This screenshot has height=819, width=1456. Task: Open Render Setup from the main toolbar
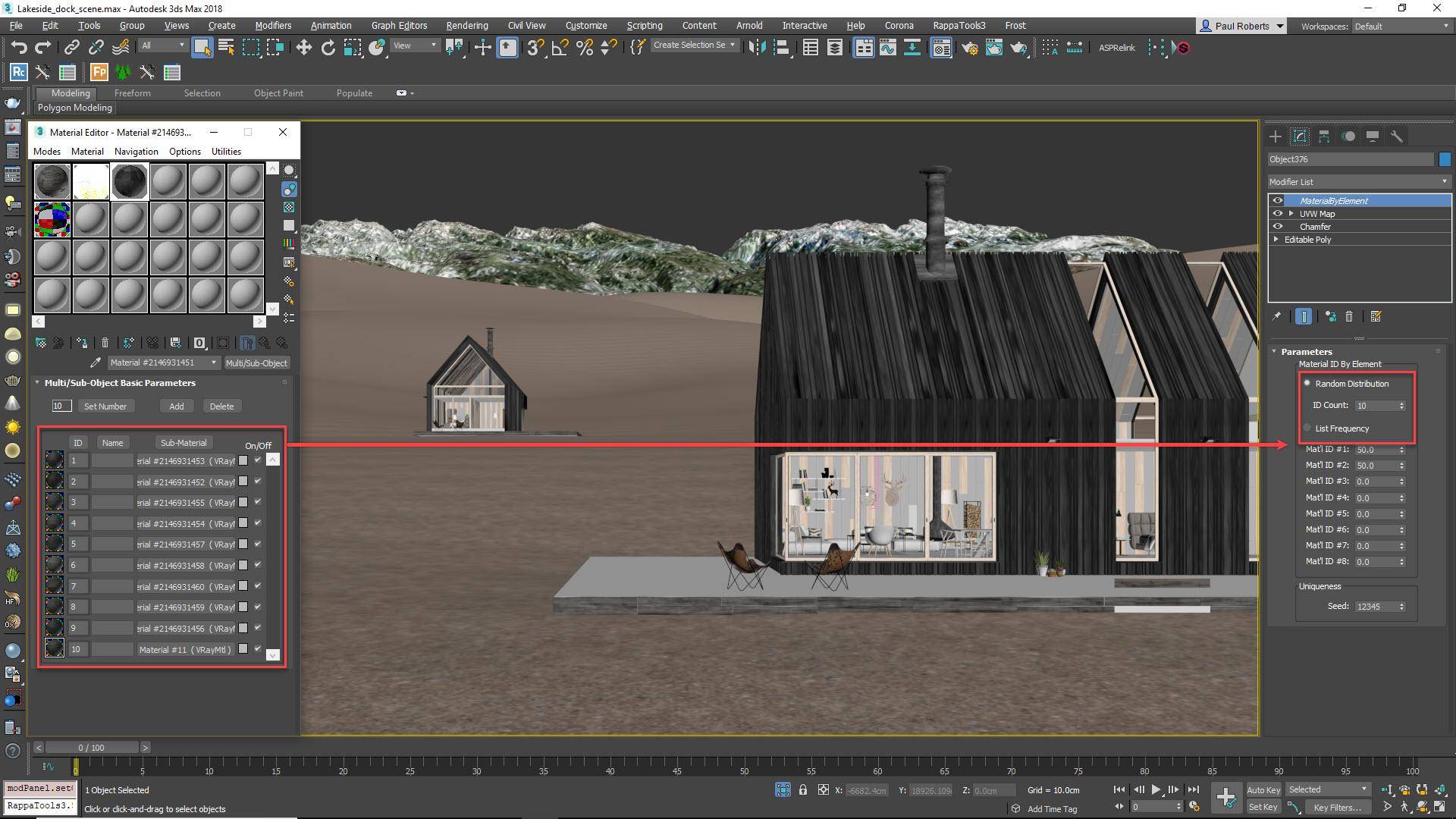[x=969, y=48]
